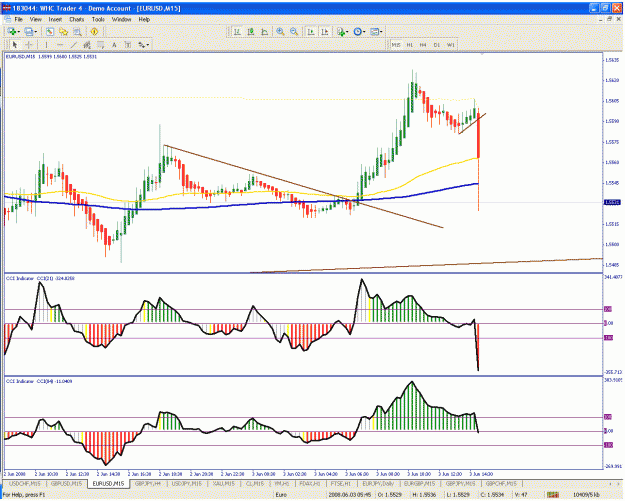Switch to the GBPCHF,M15 chart tab
This screenshot has width=625, height=501.
(501, 483)
